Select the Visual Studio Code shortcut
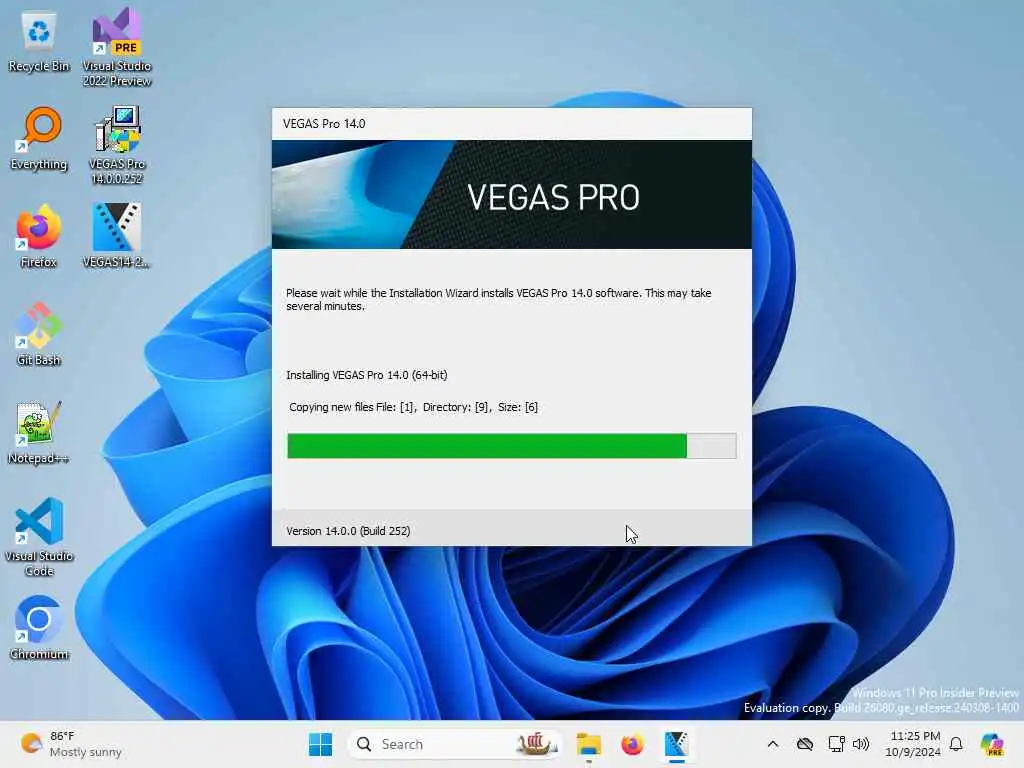This screenshot has height=768, width=1024. coord(39,537)
